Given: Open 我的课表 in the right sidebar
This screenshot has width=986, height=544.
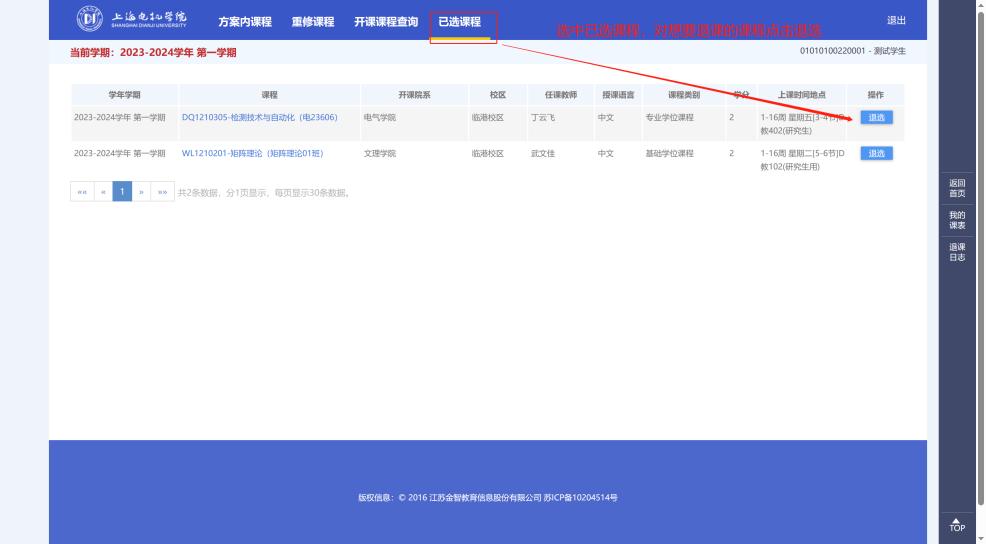Looking at the screenshot, I should tap(957, 220).
